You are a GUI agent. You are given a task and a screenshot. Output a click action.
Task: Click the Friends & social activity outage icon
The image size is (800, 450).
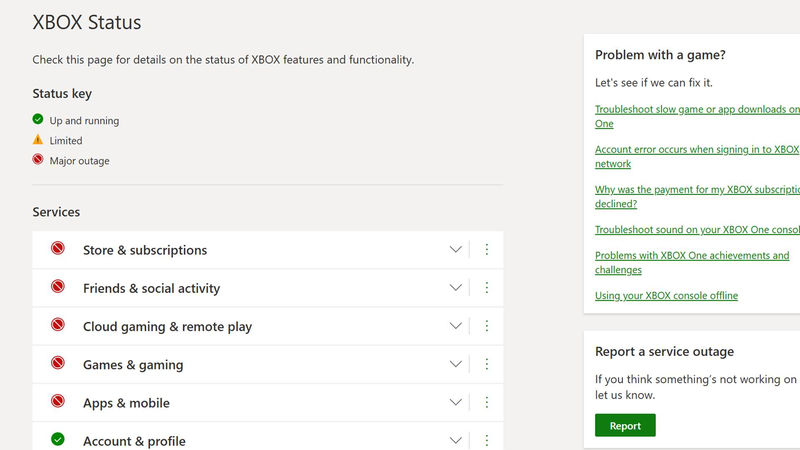[58, 287]
